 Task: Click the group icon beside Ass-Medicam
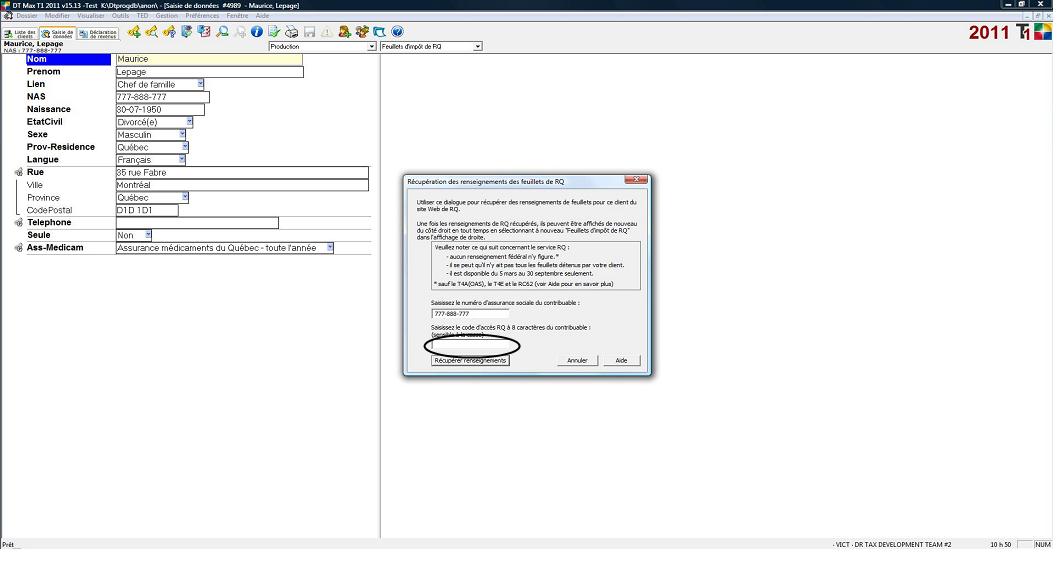tap(18, 248)
